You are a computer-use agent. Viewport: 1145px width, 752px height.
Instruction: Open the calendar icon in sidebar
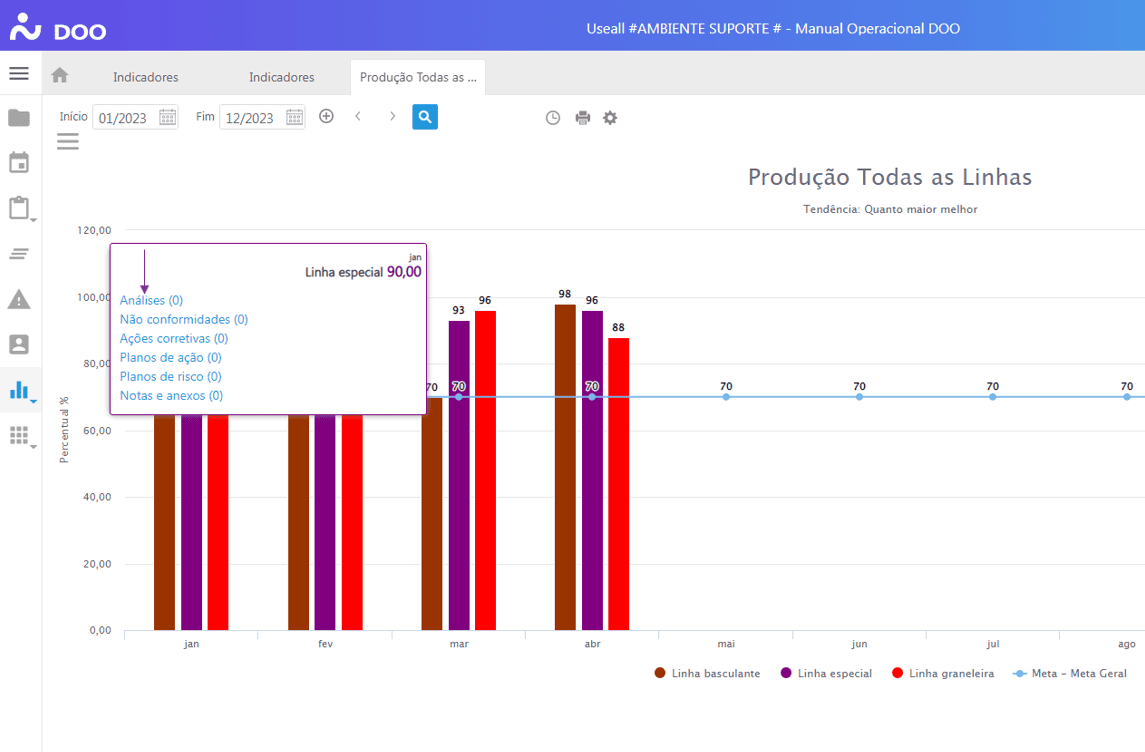19,163
